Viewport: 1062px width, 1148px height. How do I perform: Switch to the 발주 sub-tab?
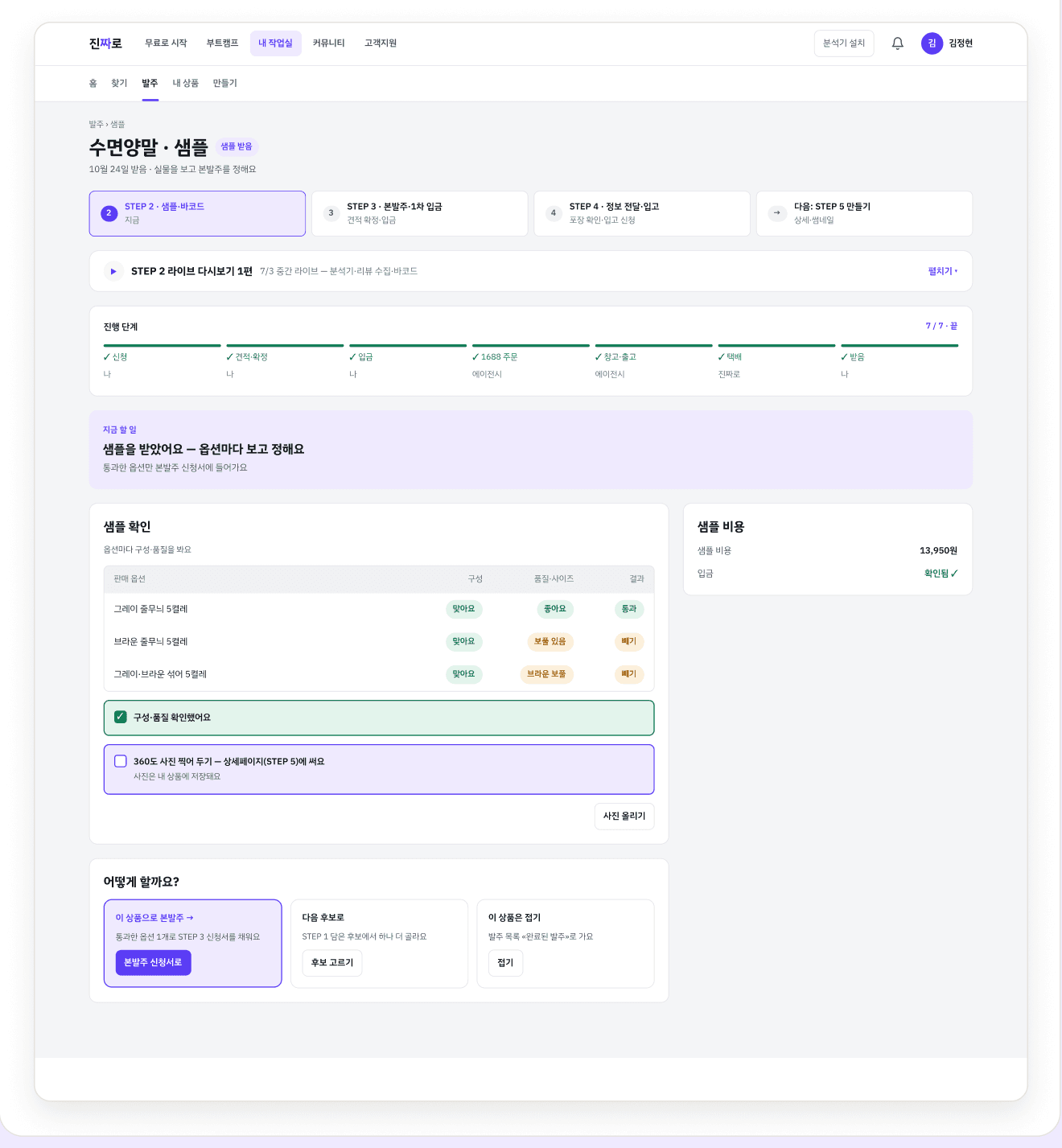tap(150, 83)
